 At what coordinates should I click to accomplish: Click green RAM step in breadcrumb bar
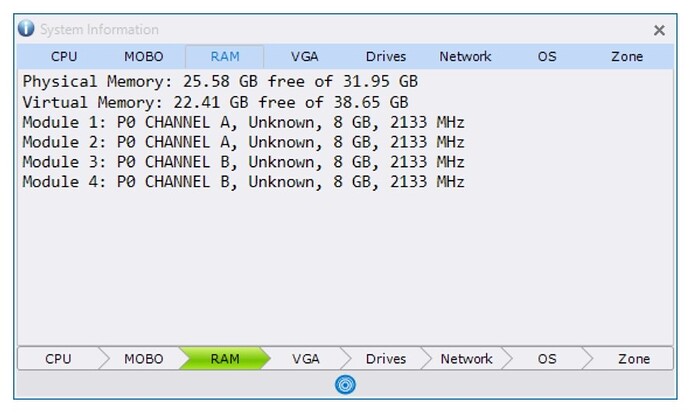coord(224,359)
